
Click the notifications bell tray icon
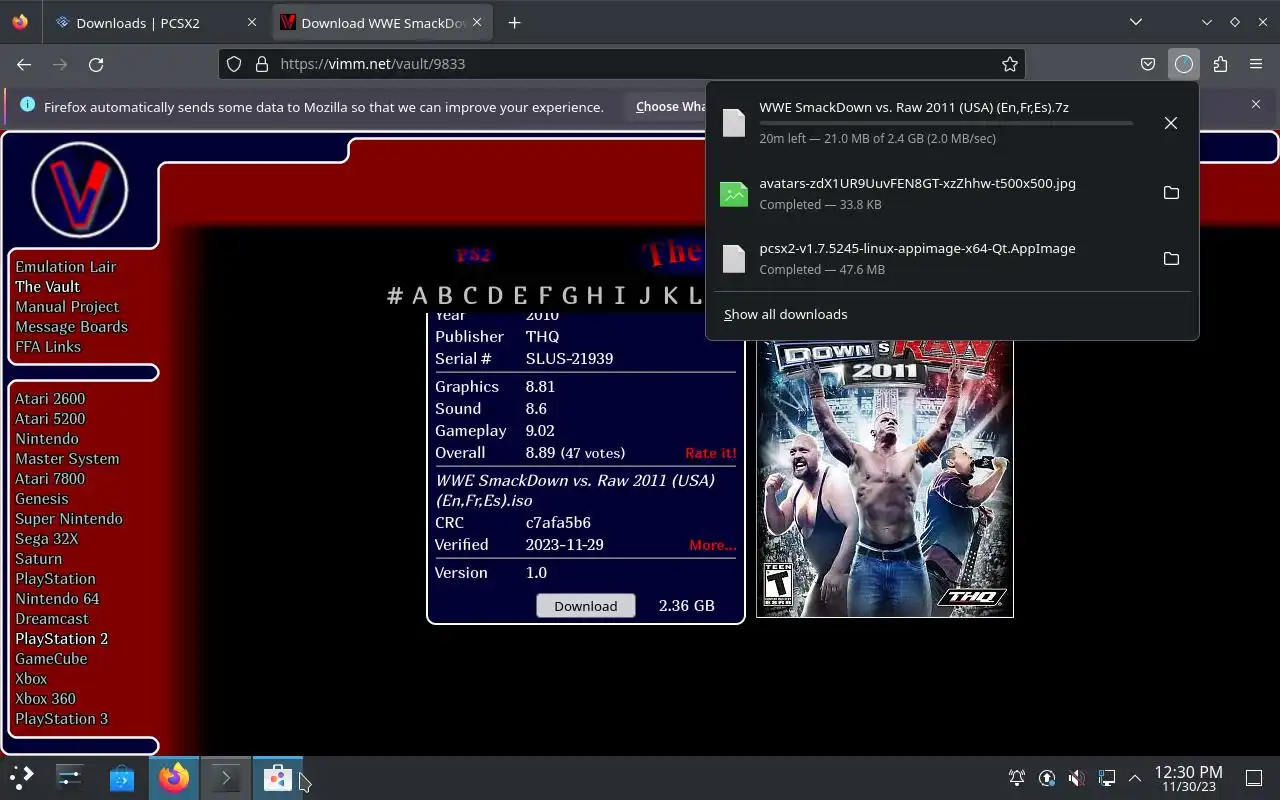coord(1017,778)
